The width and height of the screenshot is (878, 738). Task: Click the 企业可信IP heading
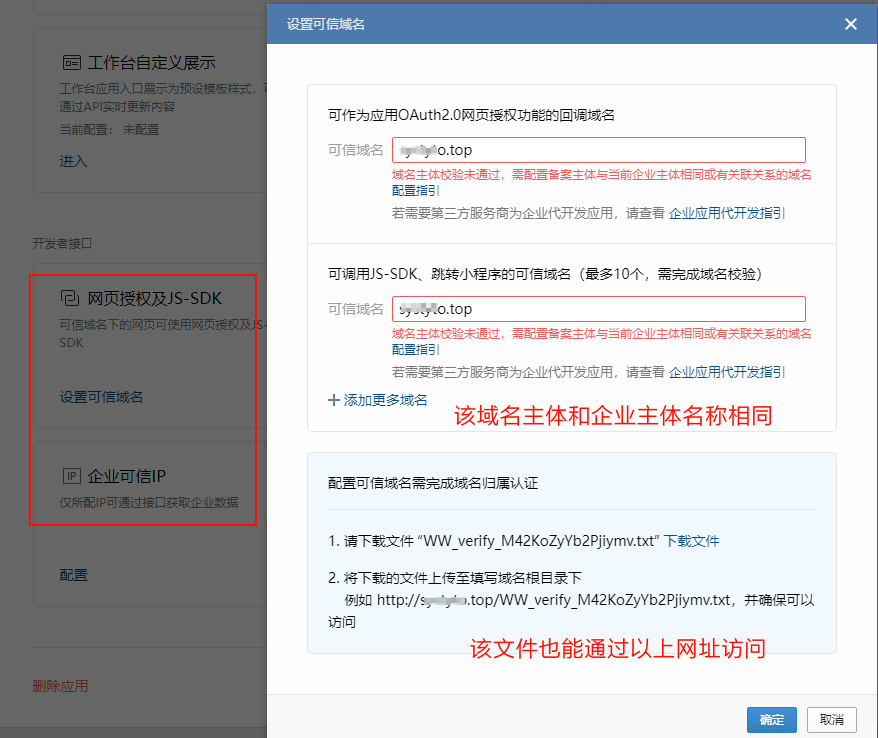pyautogui.click(x=127, y=476)
